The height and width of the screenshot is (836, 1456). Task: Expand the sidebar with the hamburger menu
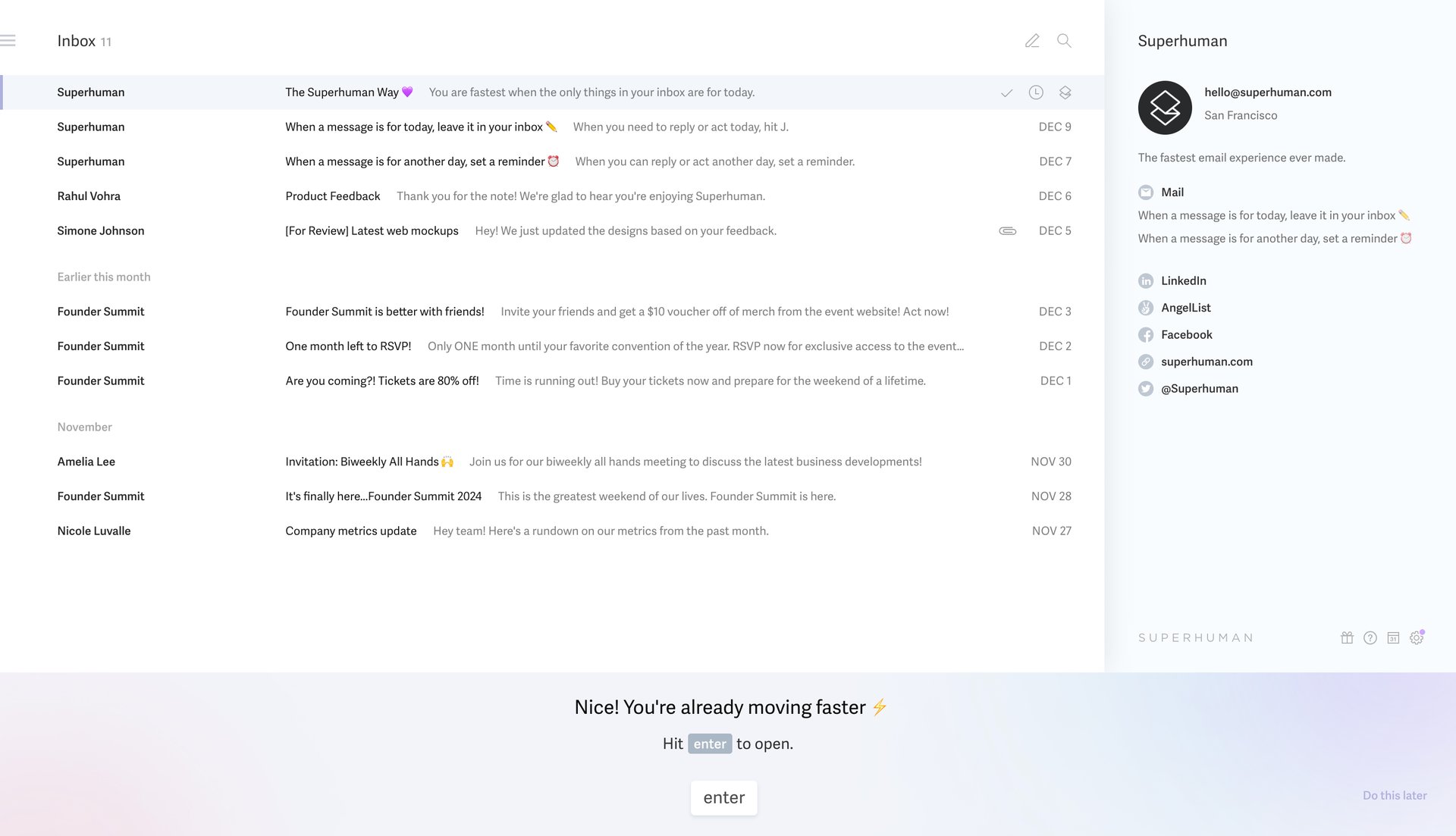click(x=9, y=39)
